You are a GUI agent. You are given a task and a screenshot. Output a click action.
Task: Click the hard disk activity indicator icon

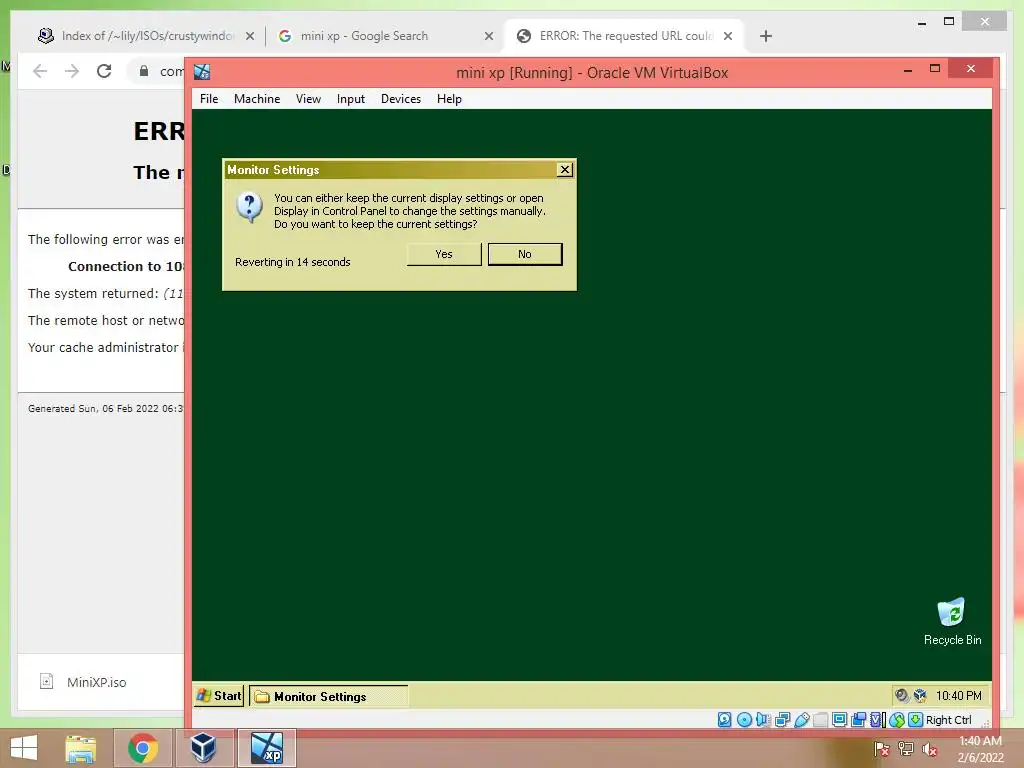tap(725, 720)
